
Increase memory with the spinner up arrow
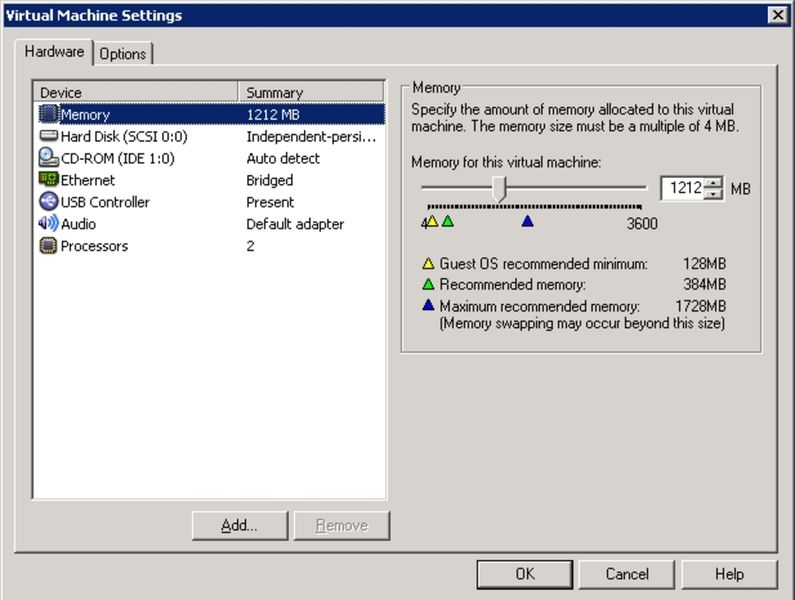tap(713, 183)
